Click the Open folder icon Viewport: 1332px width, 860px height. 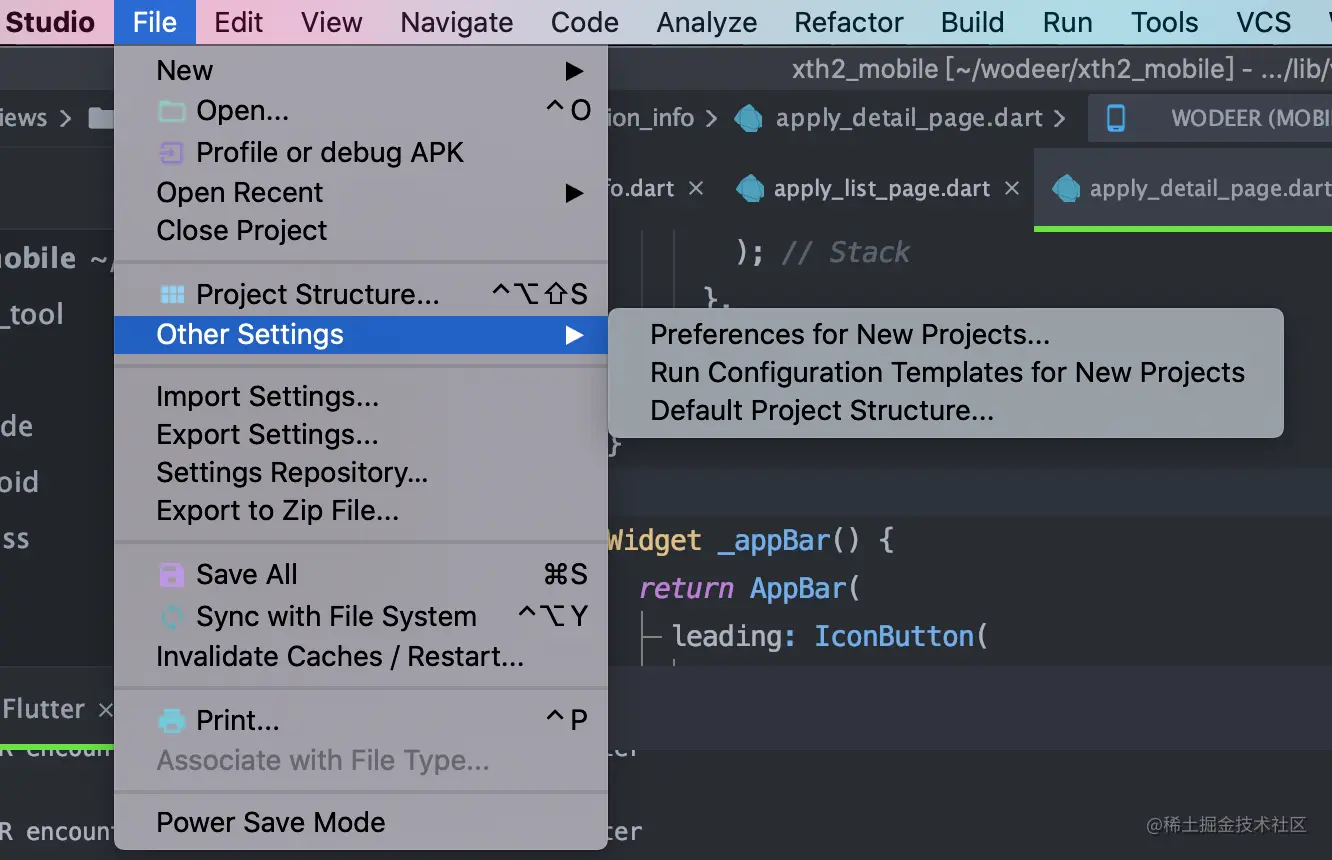[x=172, y=111]
